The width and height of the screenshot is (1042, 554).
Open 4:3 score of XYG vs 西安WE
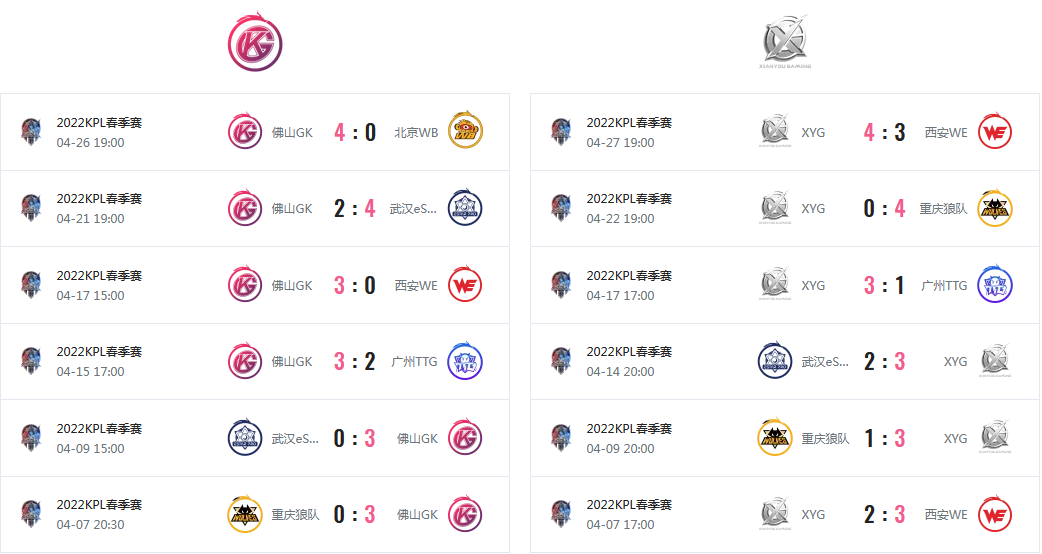[885, 132]
